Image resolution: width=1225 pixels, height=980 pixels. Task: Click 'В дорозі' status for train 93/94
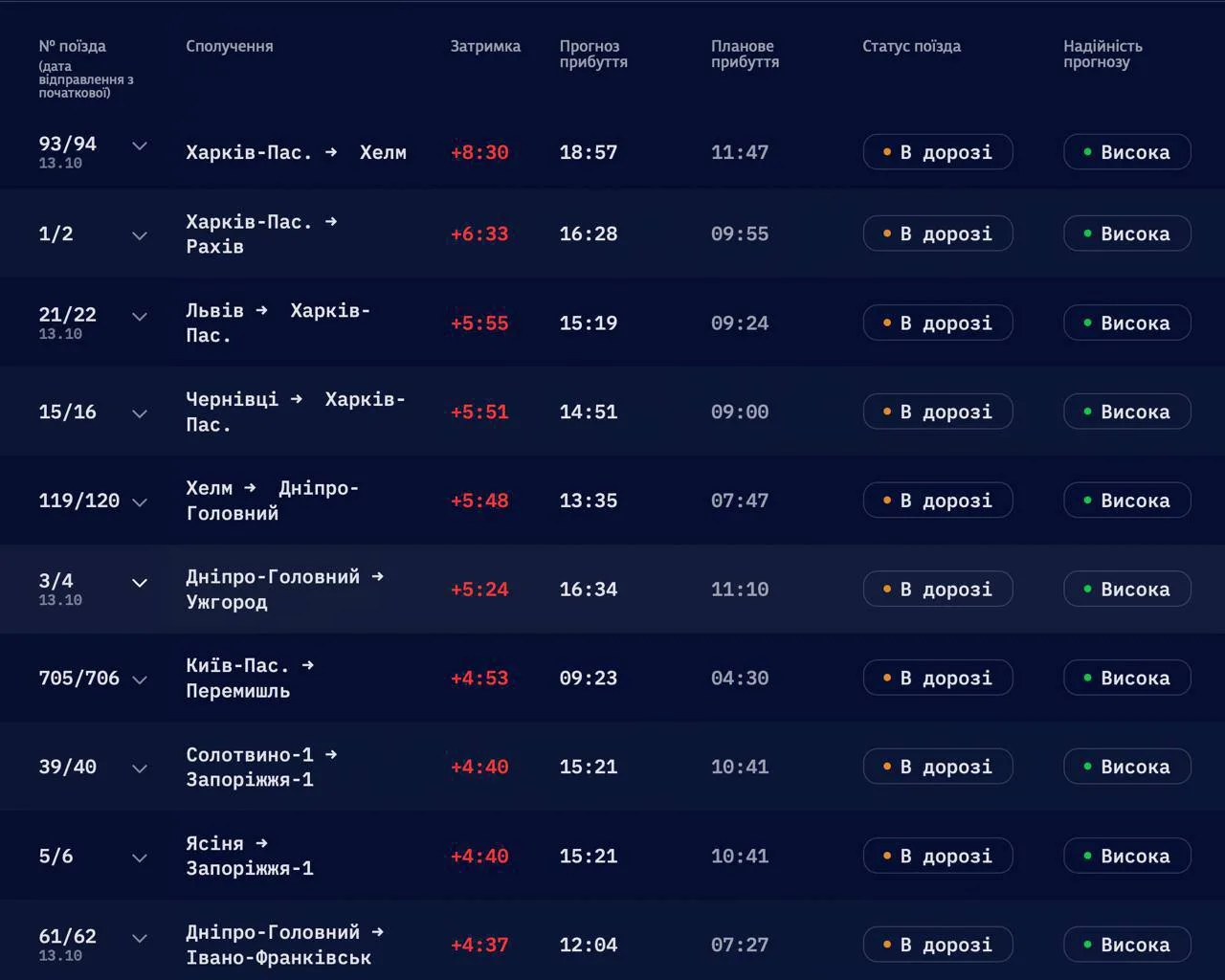pyautogui.click(x=938, y=152)
